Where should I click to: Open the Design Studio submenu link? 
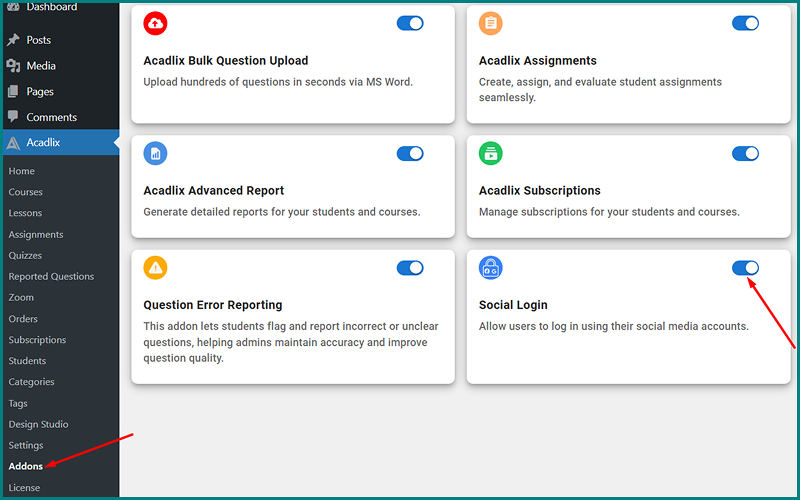click(37, 424)
